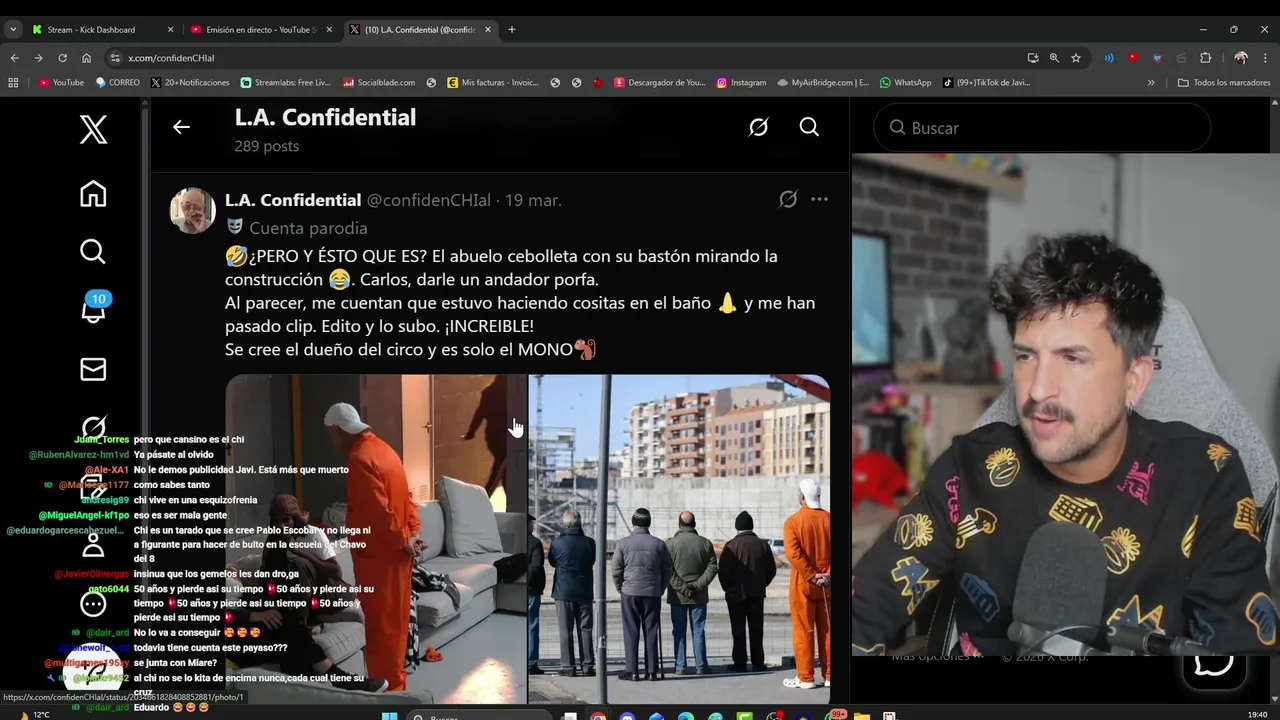Reload the page
The height and width of the screenshot is (720, 1280).
click(x=62, y=58)
